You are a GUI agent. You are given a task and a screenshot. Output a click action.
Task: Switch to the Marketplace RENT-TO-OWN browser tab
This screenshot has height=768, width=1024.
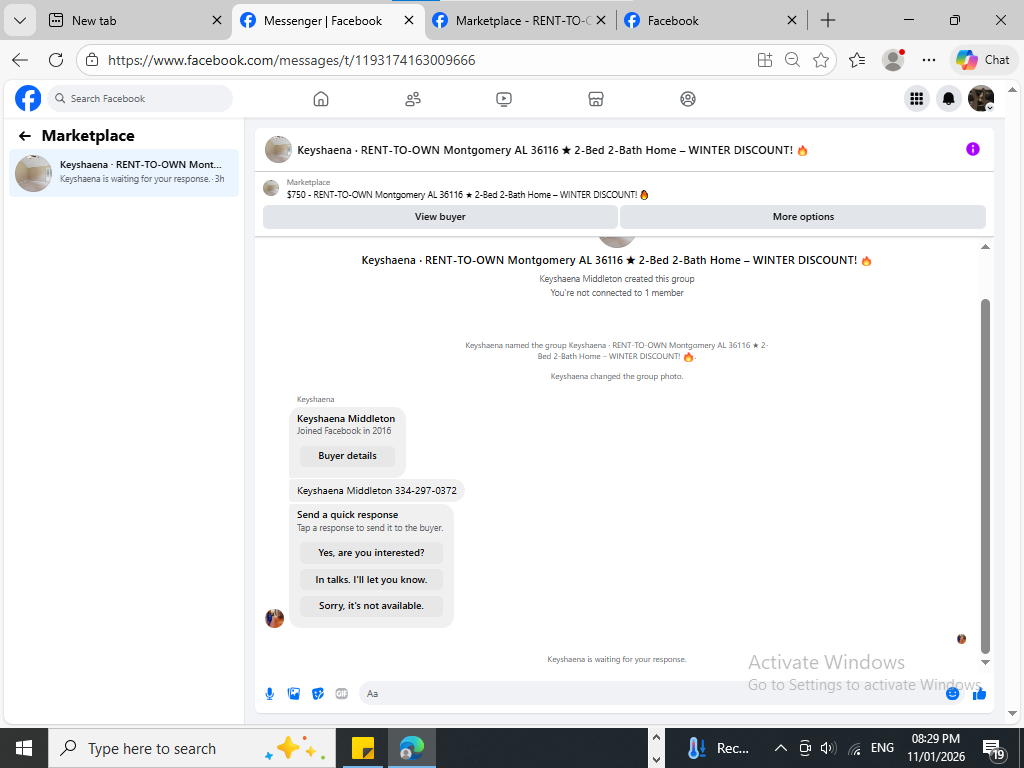(x=521, y=20)
